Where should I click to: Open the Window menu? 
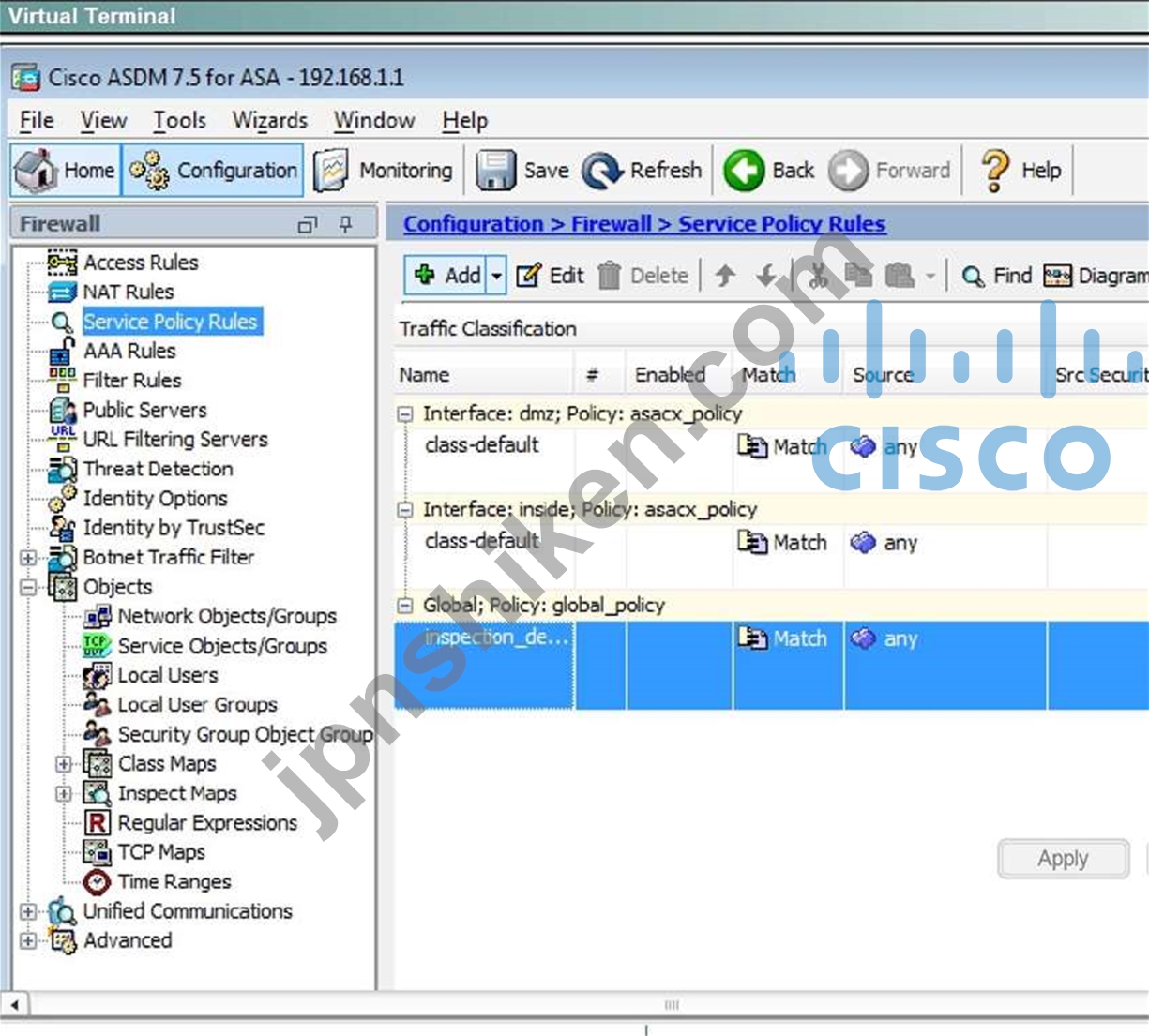[x=374, y=121]
